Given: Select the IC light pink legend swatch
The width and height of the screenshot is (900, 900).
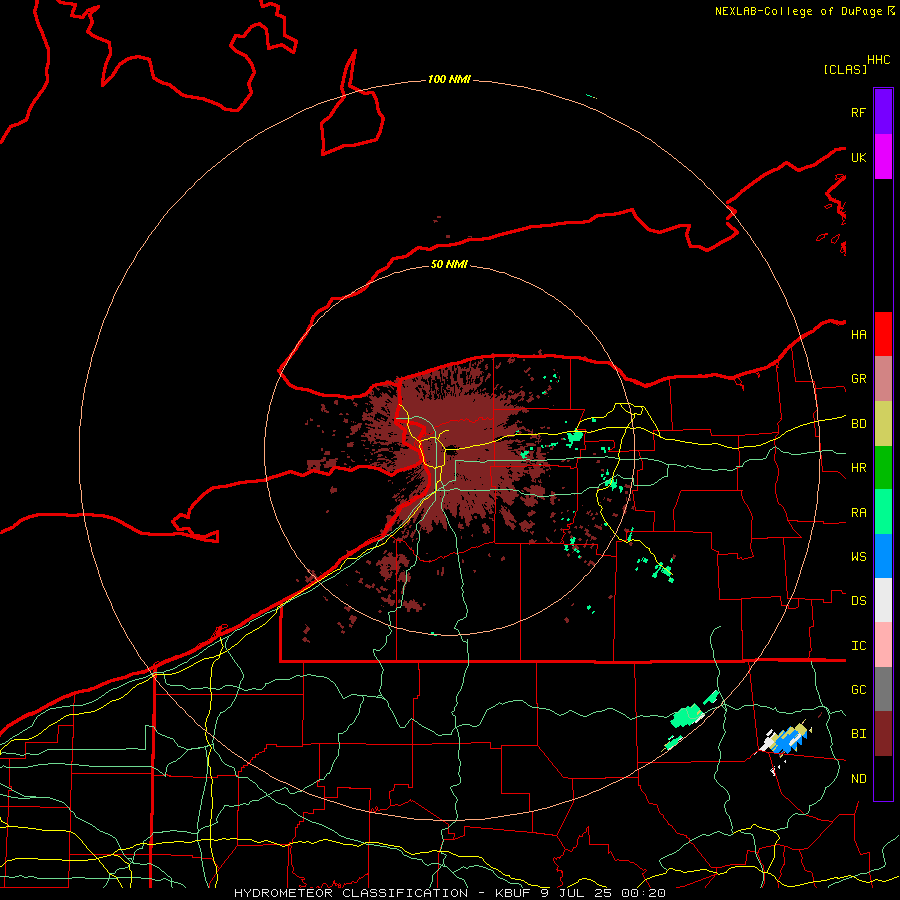Looking at the screenshot, I should [883, 645].
